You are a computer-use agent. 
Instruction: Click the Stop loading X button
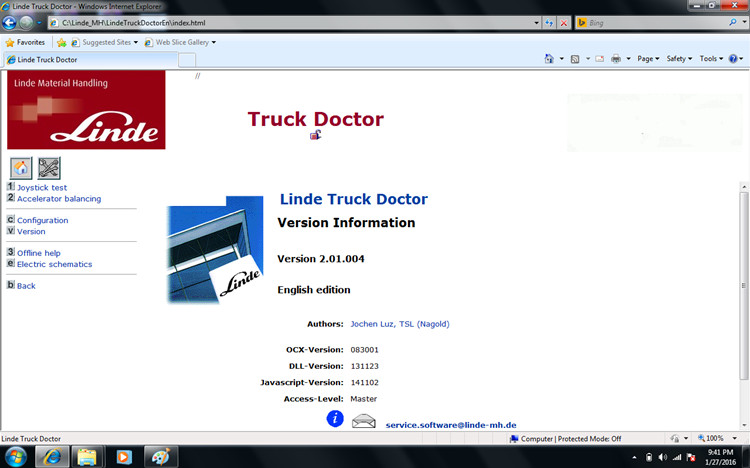click(564, 22)
